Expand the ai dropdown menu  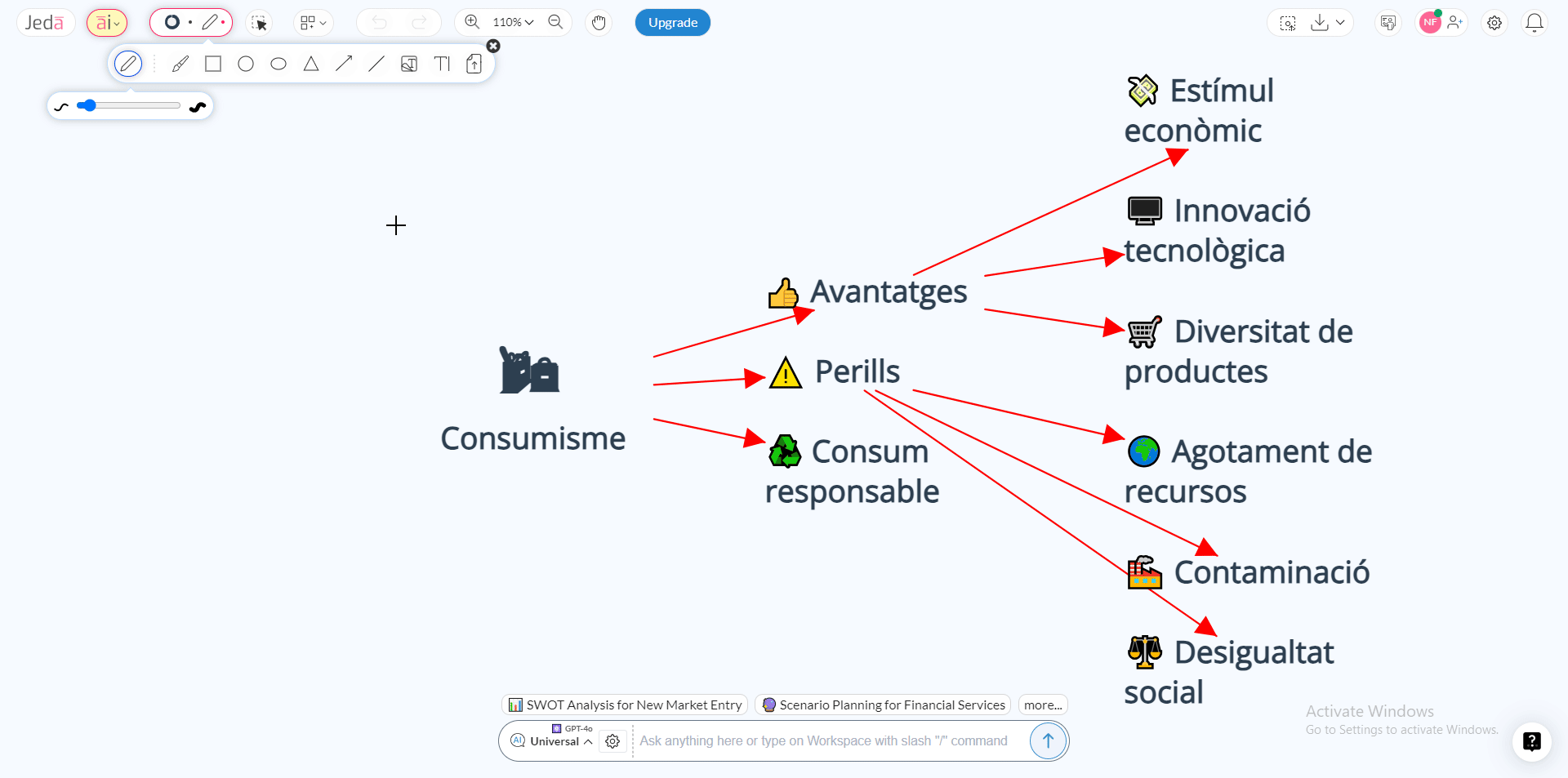[x=107, y=23]
